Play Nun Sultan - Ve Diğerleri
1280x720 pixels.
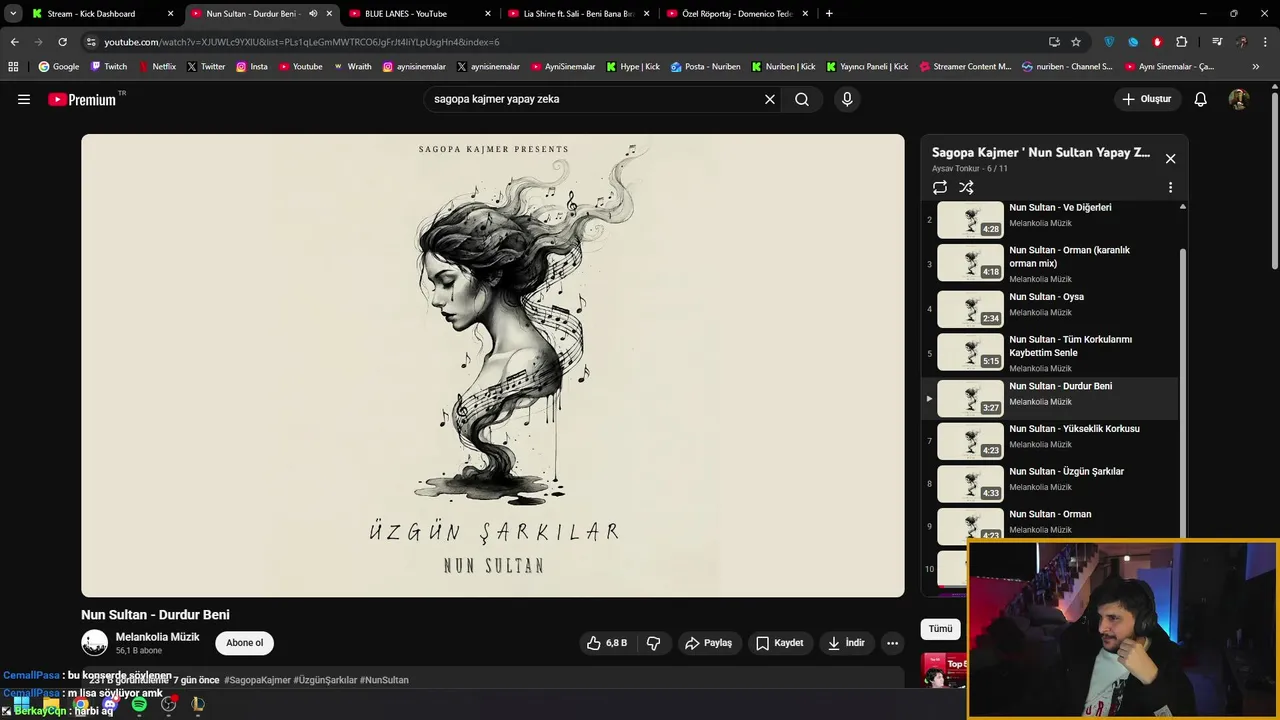tap(1052, 220)
